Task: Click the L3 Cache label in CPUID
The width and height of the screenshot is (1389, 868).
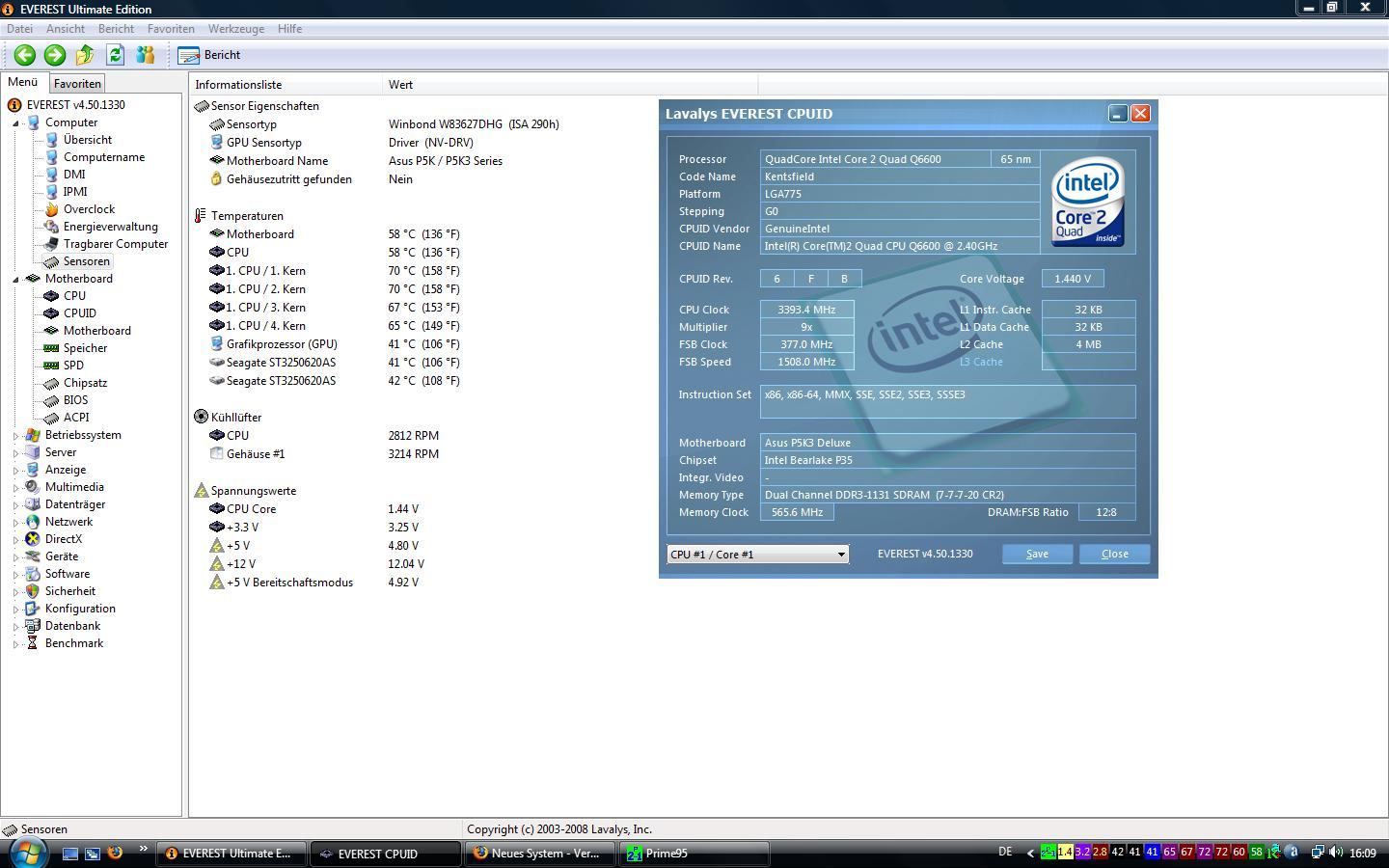Action: click(x=981, y=362)
